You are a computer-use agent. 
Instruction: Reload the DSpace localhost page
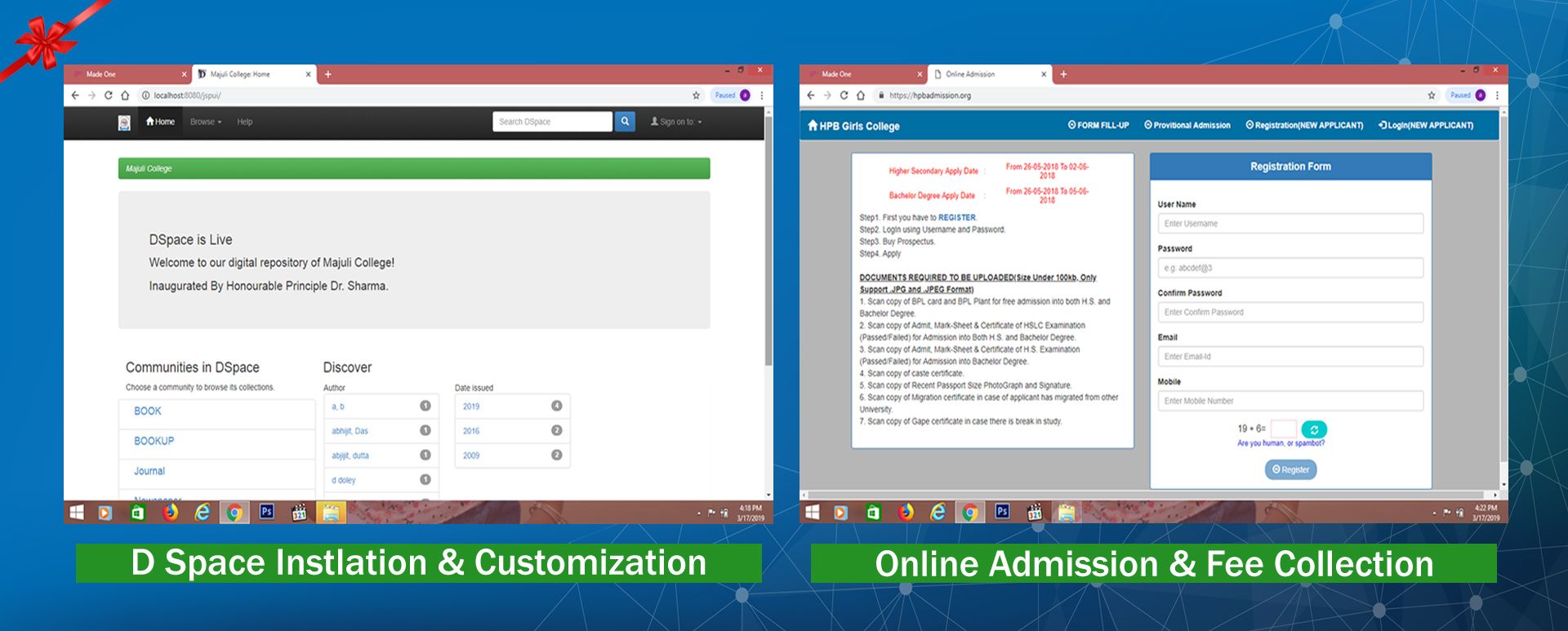point(108,96)
